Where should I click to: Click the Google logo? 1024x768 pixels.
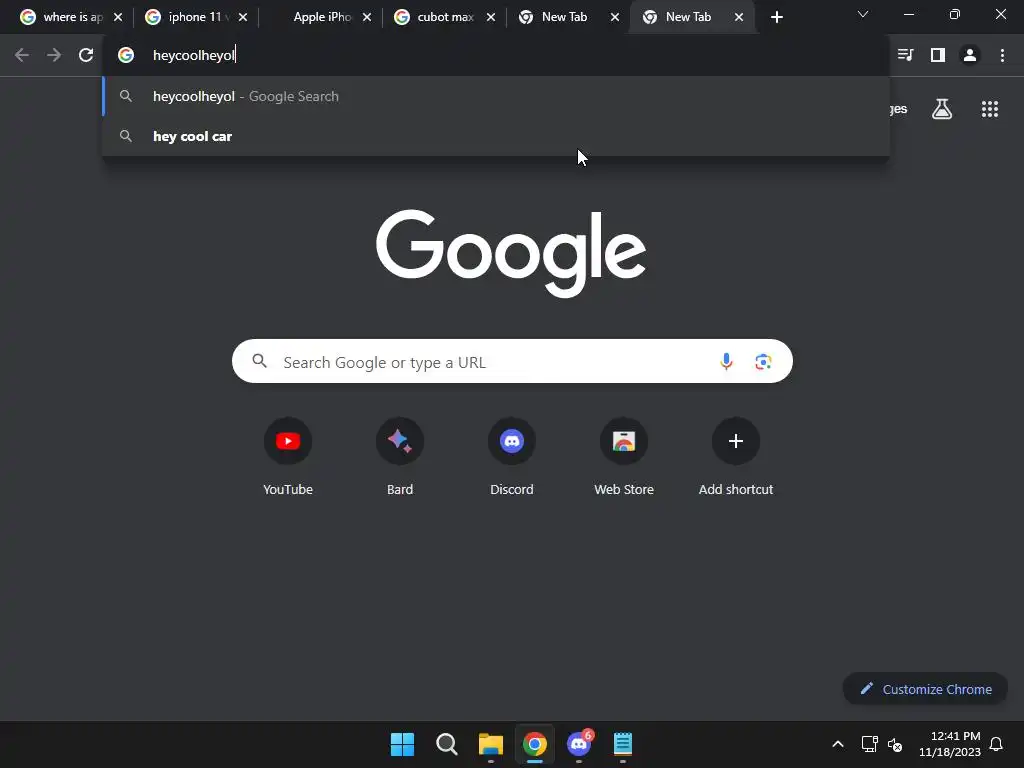[511, 253]
